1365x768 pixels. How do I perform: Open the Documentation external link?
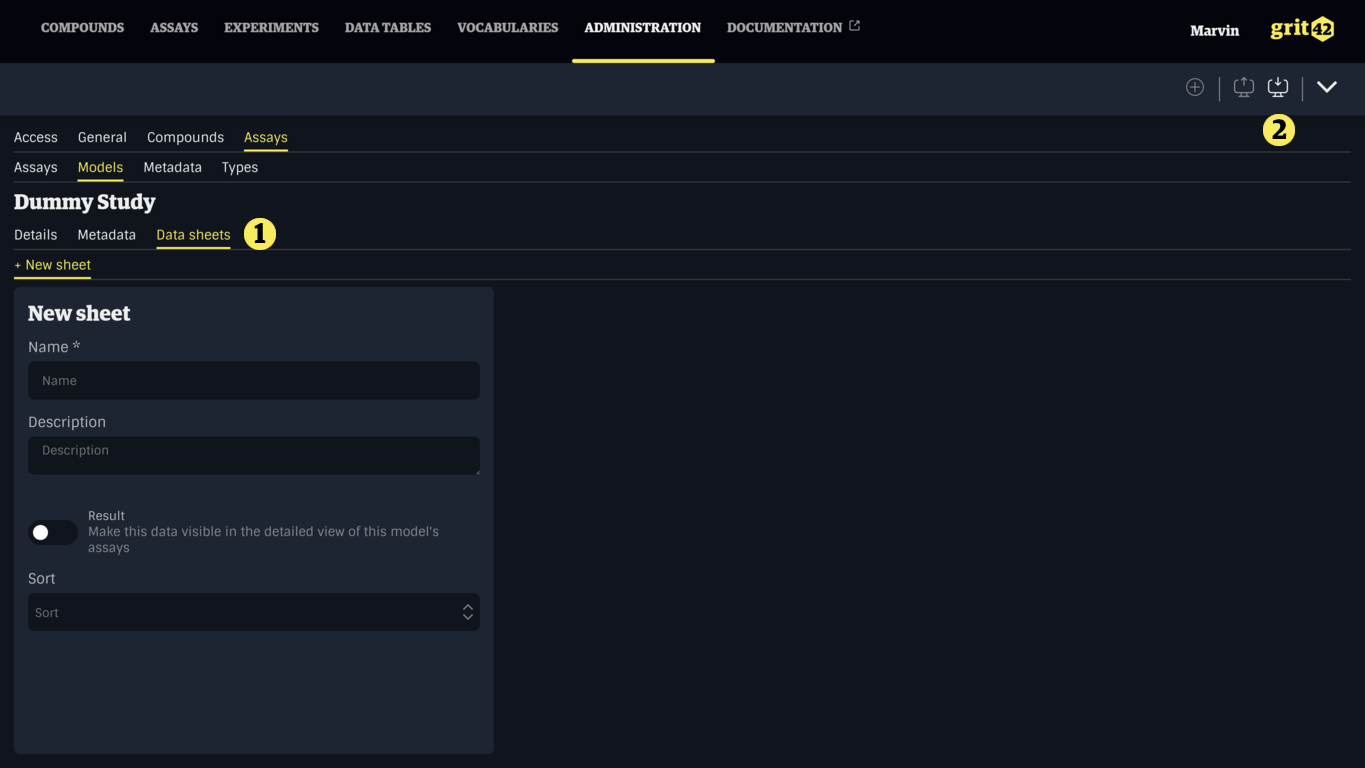pos(792,28)
